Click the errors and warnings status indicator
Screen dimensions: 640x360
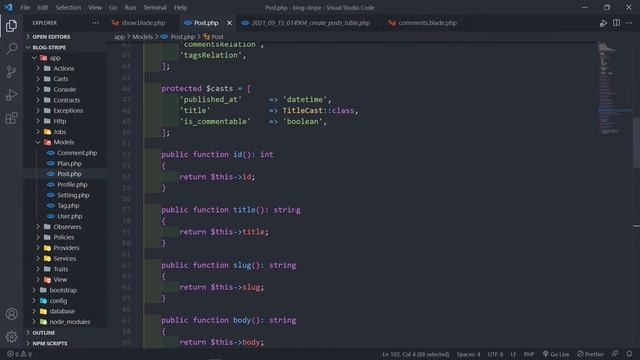(19, 354)
